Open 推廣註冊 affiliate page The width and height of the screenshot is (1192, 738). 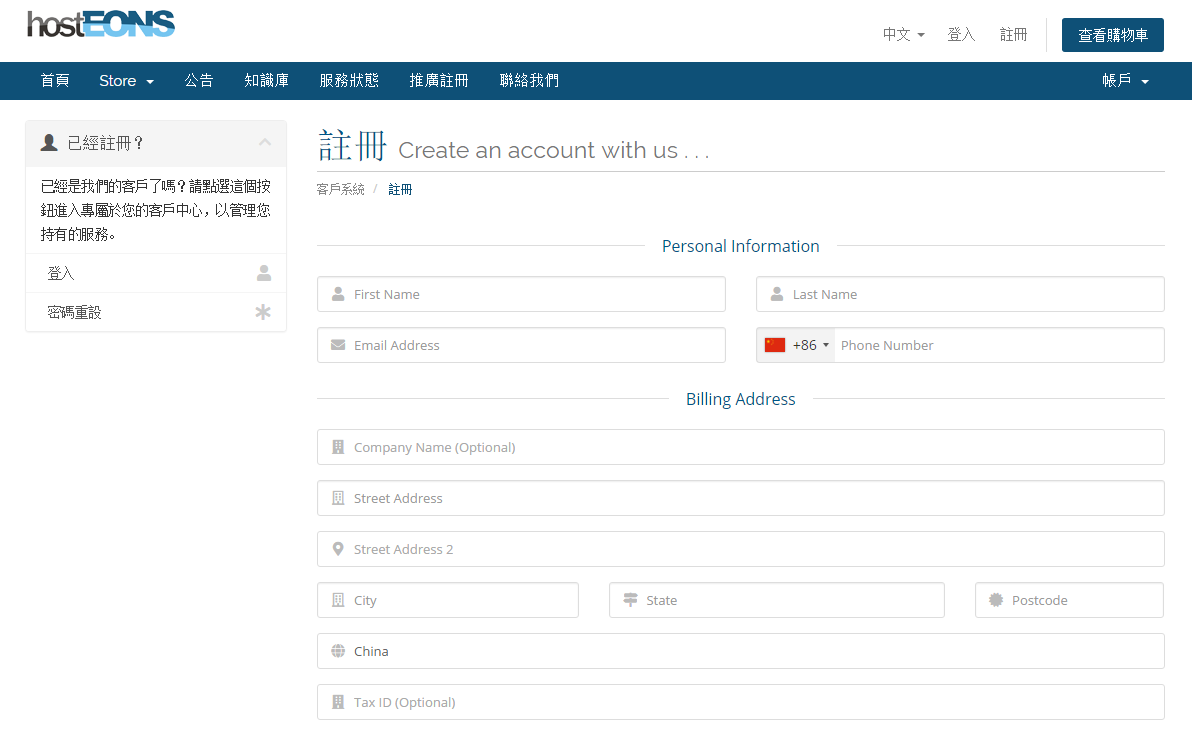(439, 81)
